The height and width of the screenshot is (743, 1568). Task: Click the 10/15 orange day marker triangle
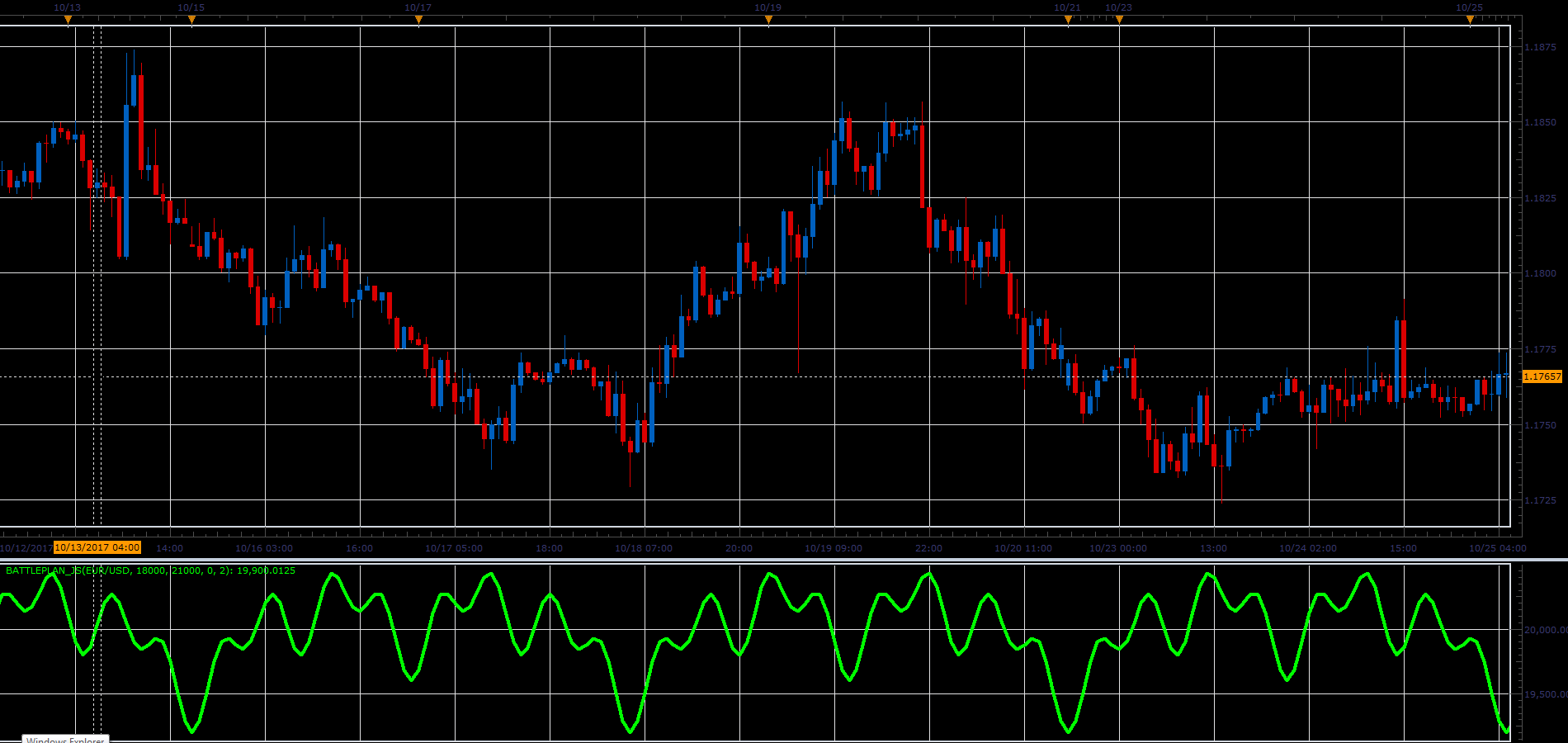[191, 20]
